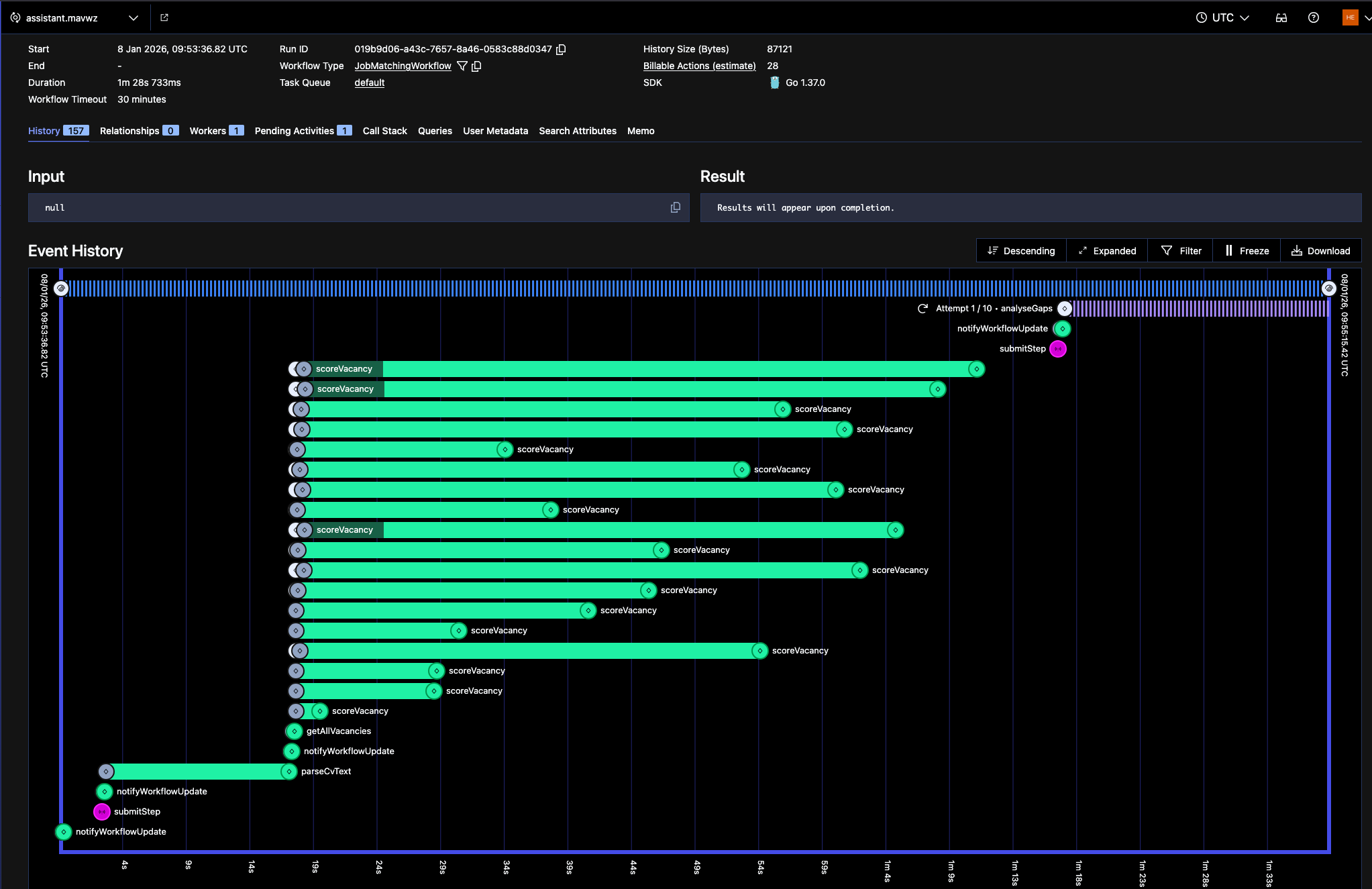This screenshot has height=889, width=1372.
Task: Open the Call Stack tab
Action: point(384,131)
